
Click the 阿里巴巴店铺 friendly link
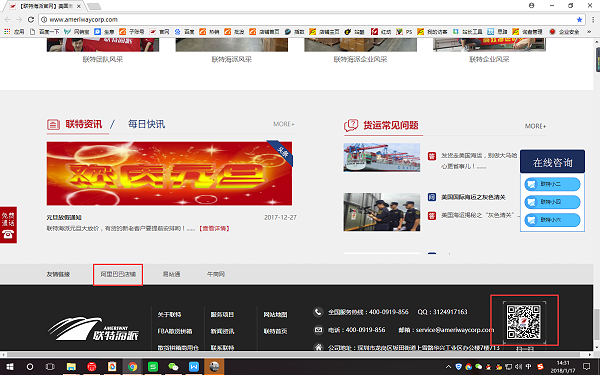[x=118, y=274]
